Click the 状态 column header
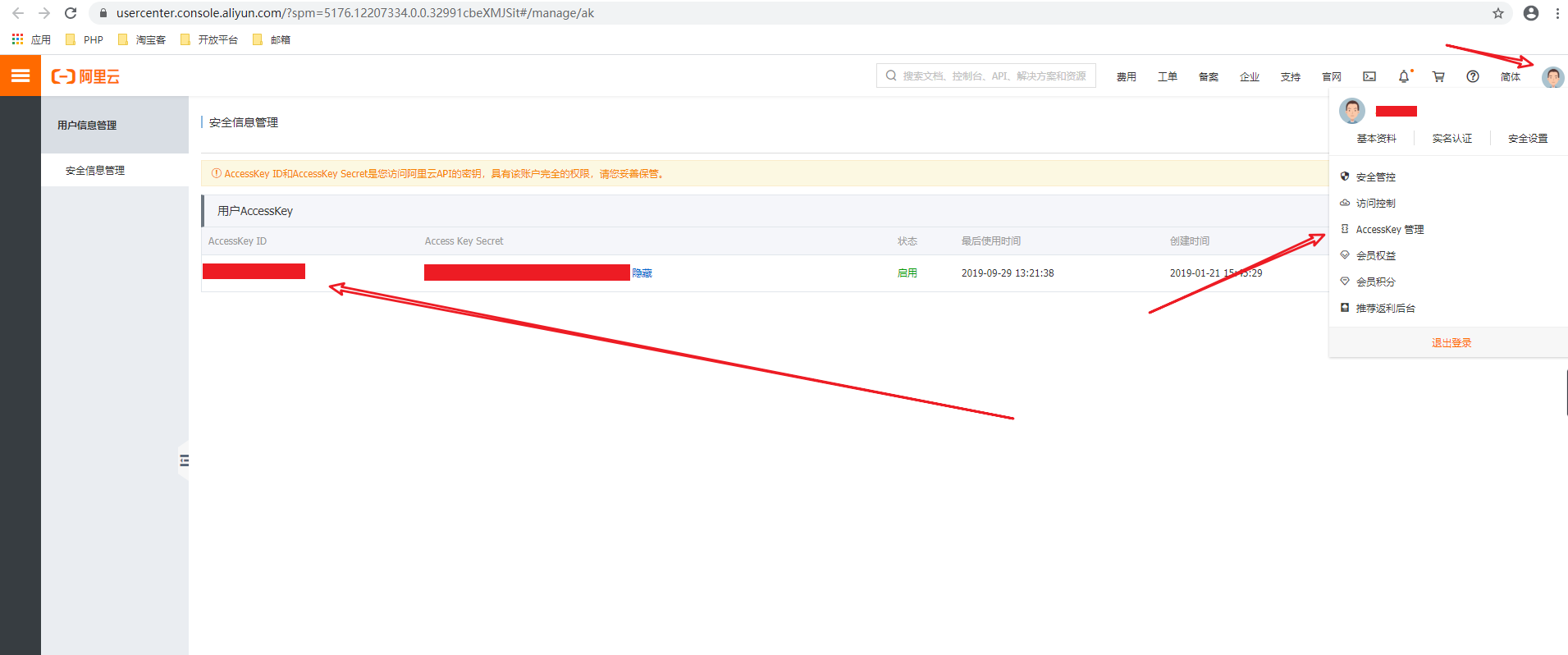This screenshot has height=655, width=1568. click(907, 240)
